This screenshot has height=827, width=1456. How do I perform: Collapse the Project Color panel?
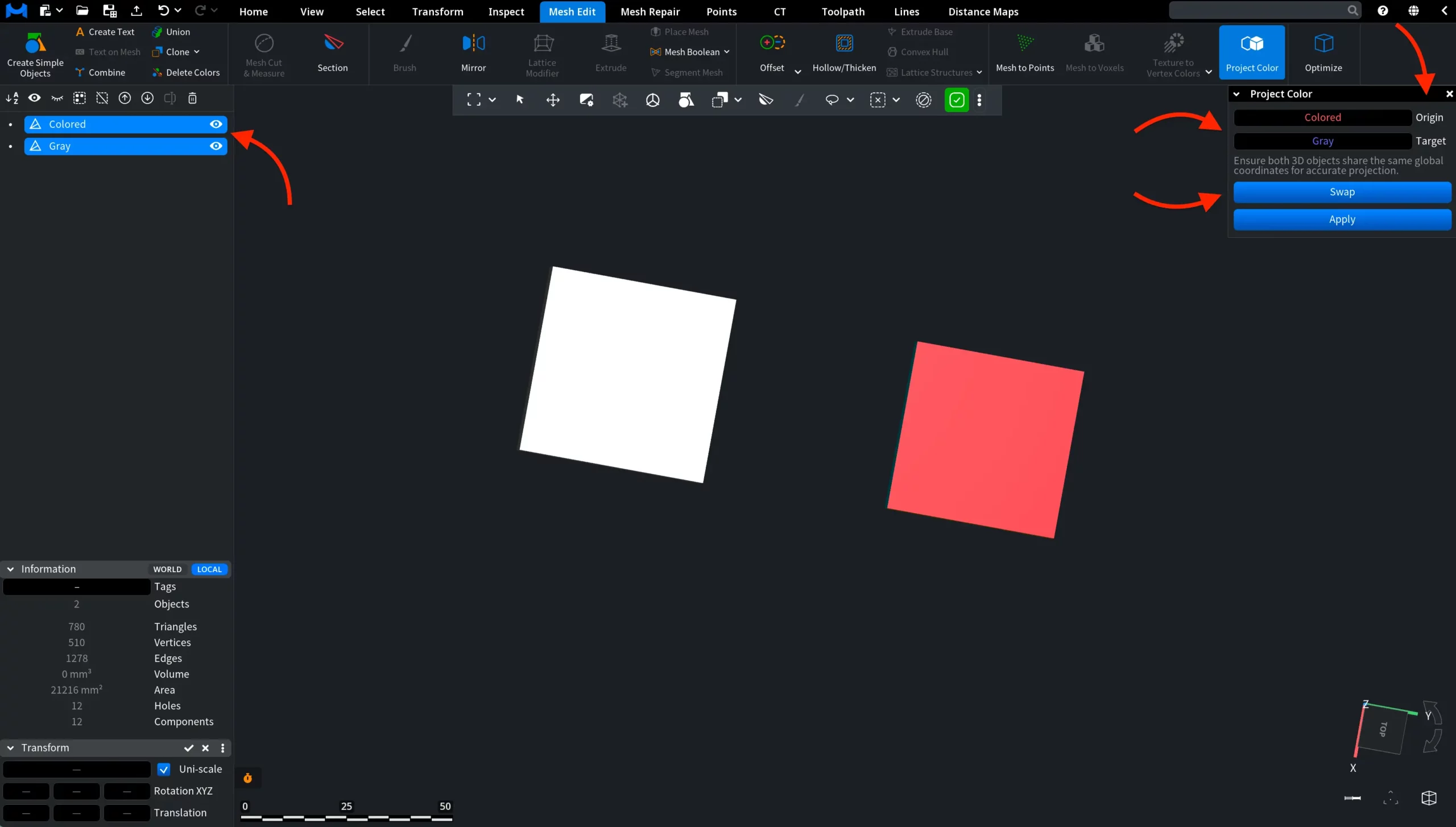1236,94
